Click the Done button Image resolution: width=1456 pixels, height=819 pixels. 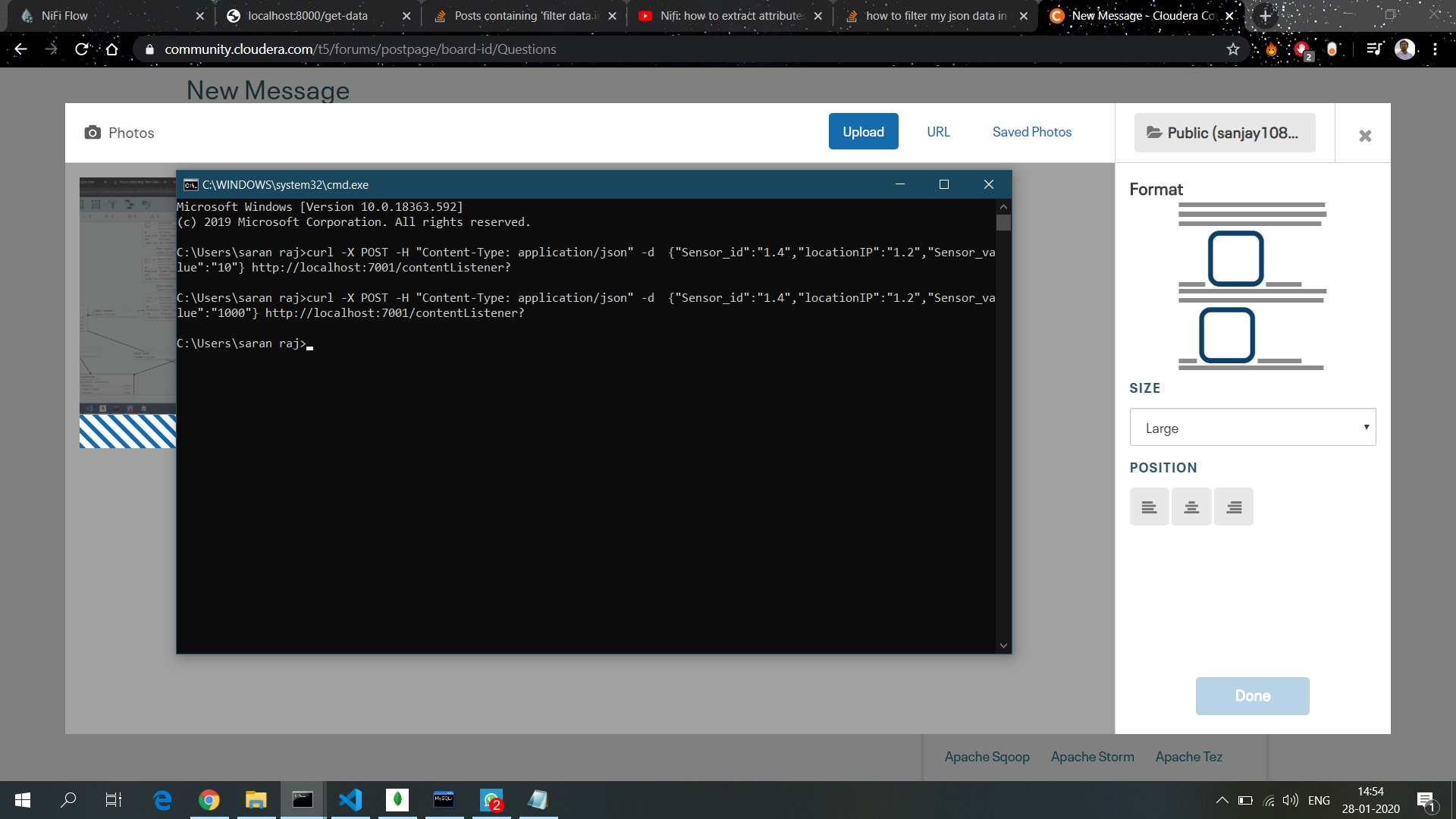(1252, 695)
